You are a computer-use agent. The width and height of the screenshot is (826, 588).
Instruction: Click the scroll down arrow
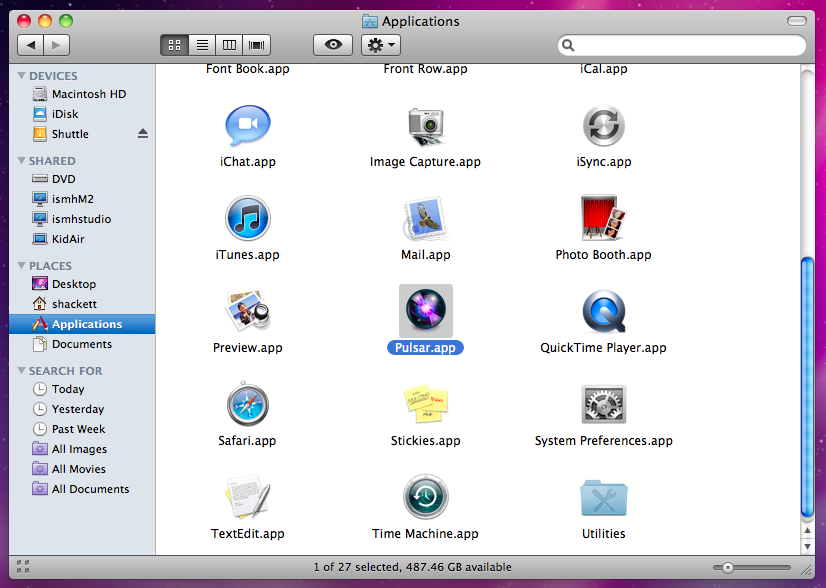point(807,546)
